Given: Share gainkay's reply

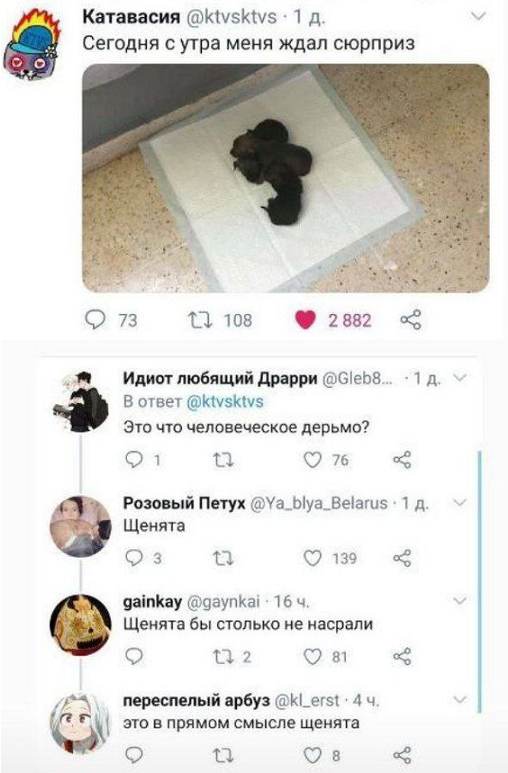Looking at the screenshot, I should 402,657.
